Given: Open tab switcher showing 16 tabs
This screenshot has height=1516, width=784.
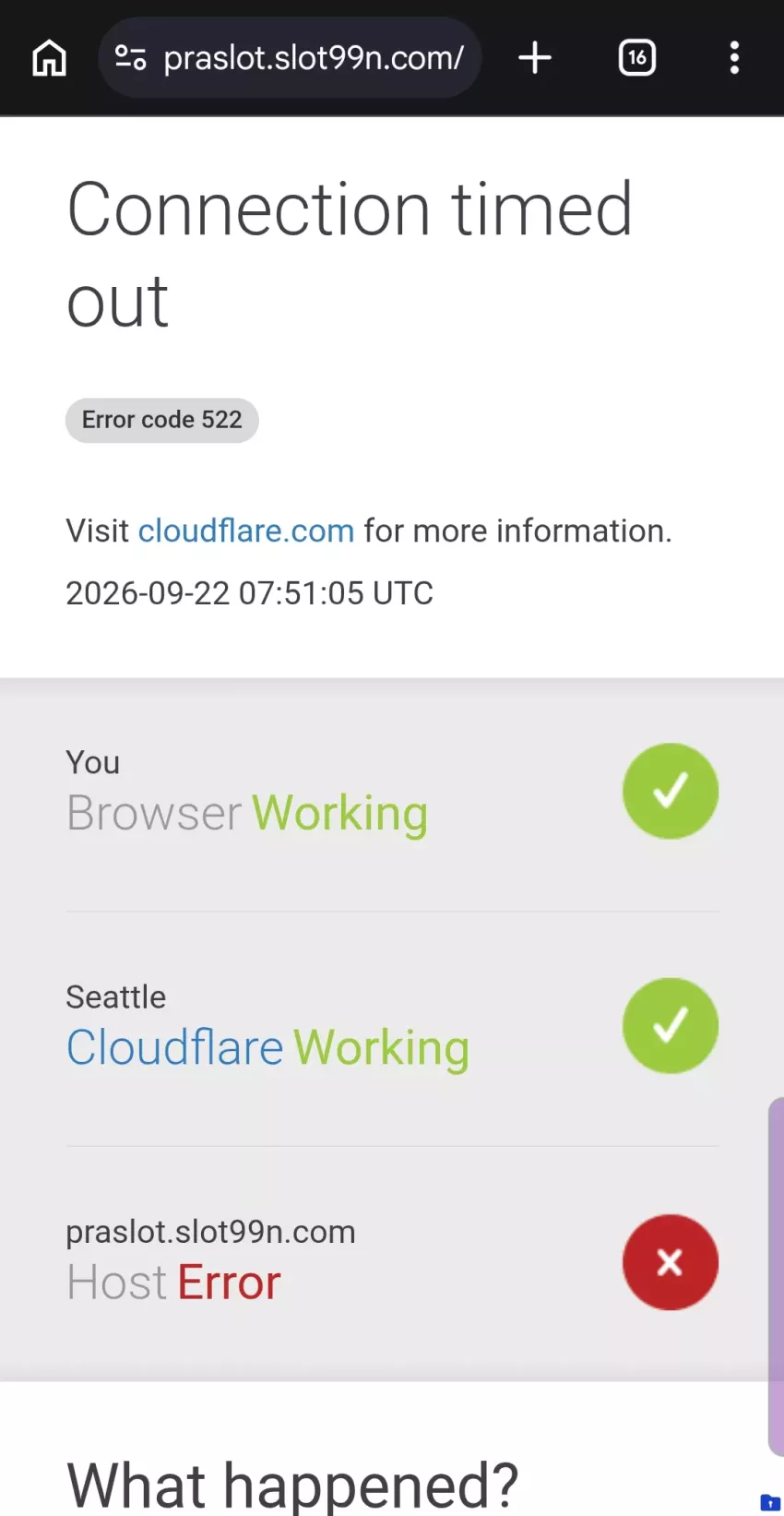Looking at the screenshot, I should tap(636, 58).
